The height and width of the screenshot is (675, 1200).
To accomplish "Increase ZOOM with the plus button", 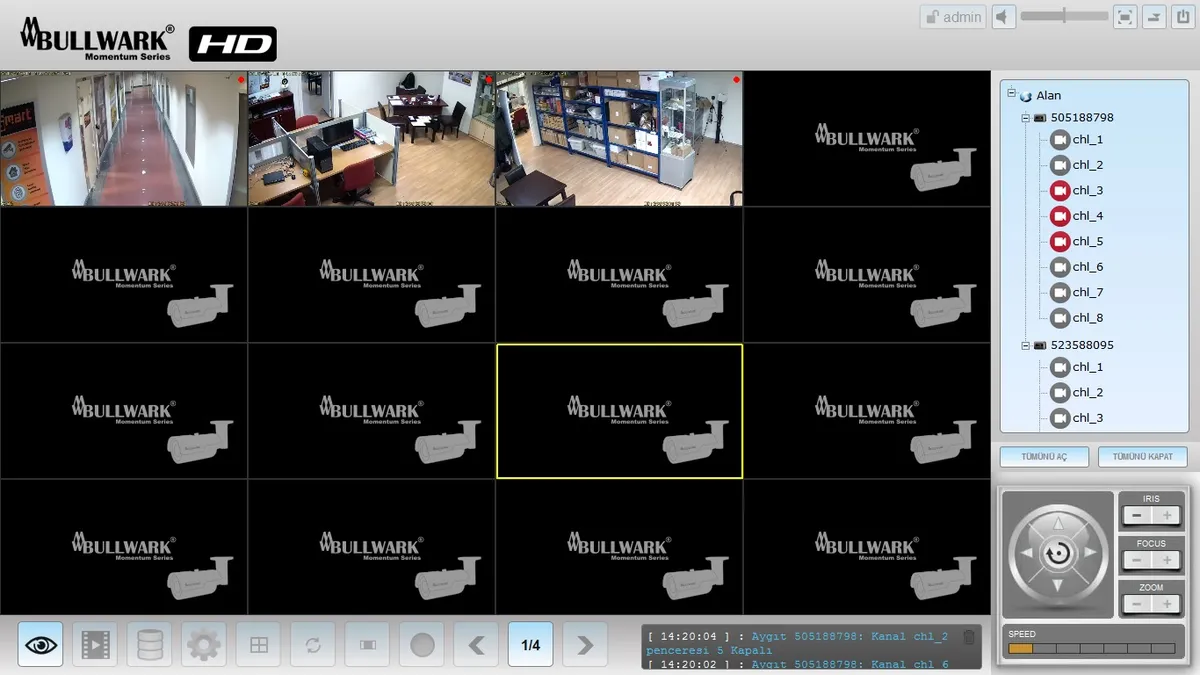I will pyautogui.click(x=1166, y=605).
